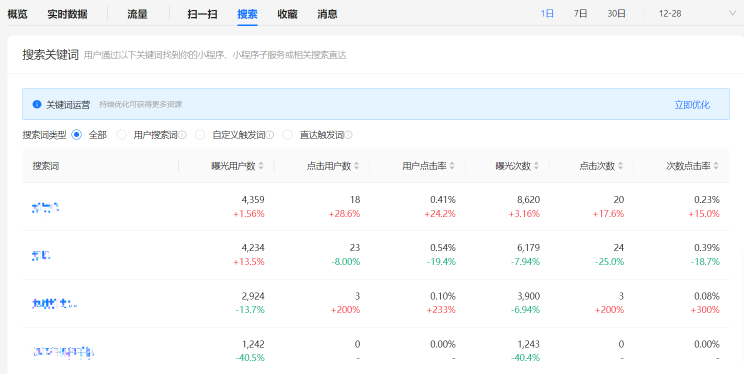The width and height of the screenshot is (744, 374).
Task: Click the 8,620 exposure count cell
Action: 529,200
